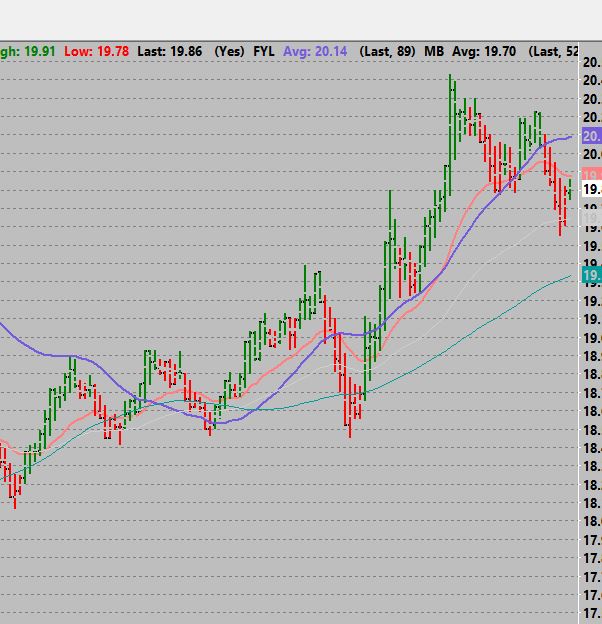Click the (Yes) label in the header
The image size is (602, 624).
(229, 51)
